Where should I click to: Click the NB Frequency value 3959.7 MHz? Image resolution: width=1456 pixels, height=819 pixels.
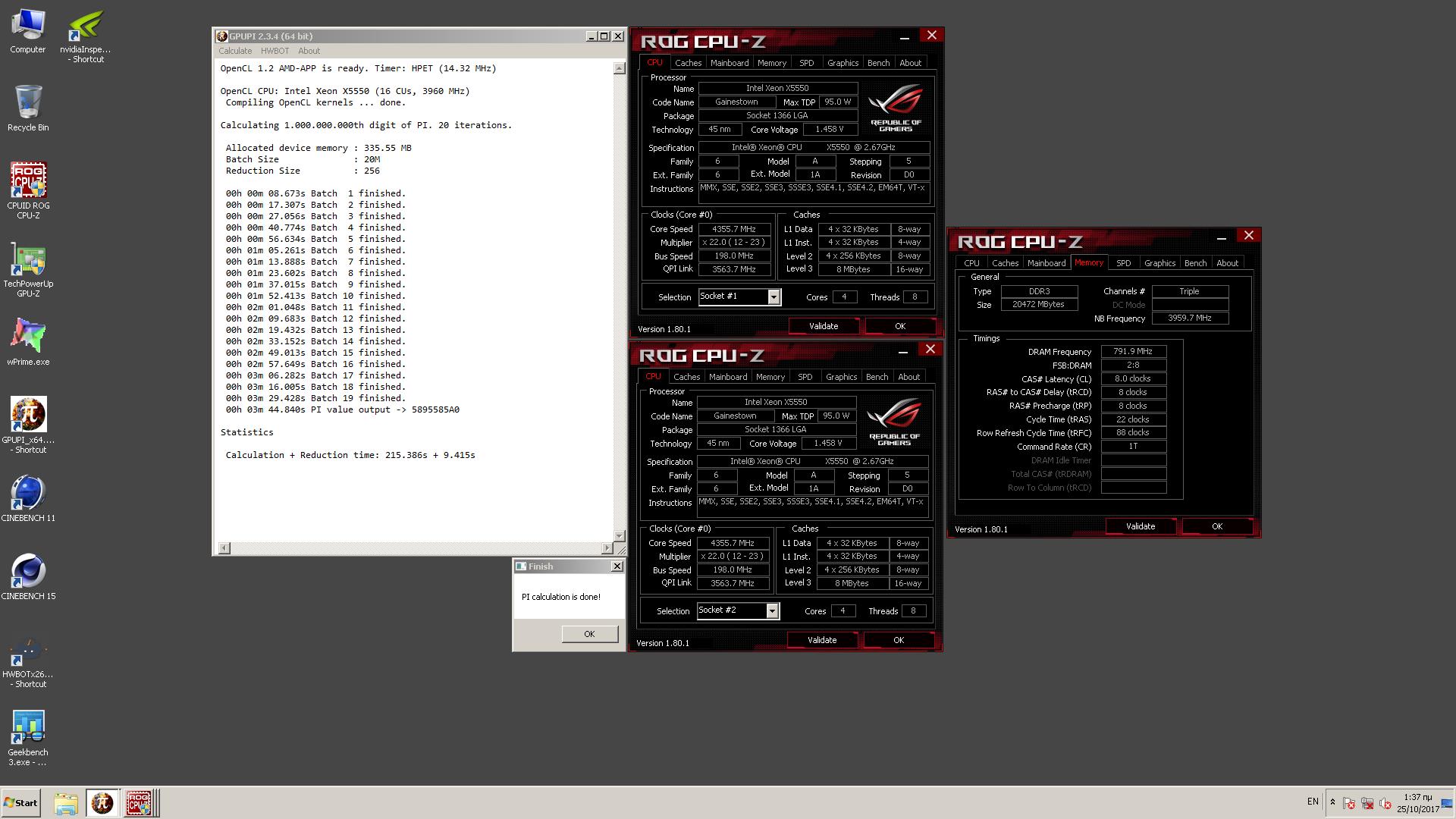[x=1189, y=318]
